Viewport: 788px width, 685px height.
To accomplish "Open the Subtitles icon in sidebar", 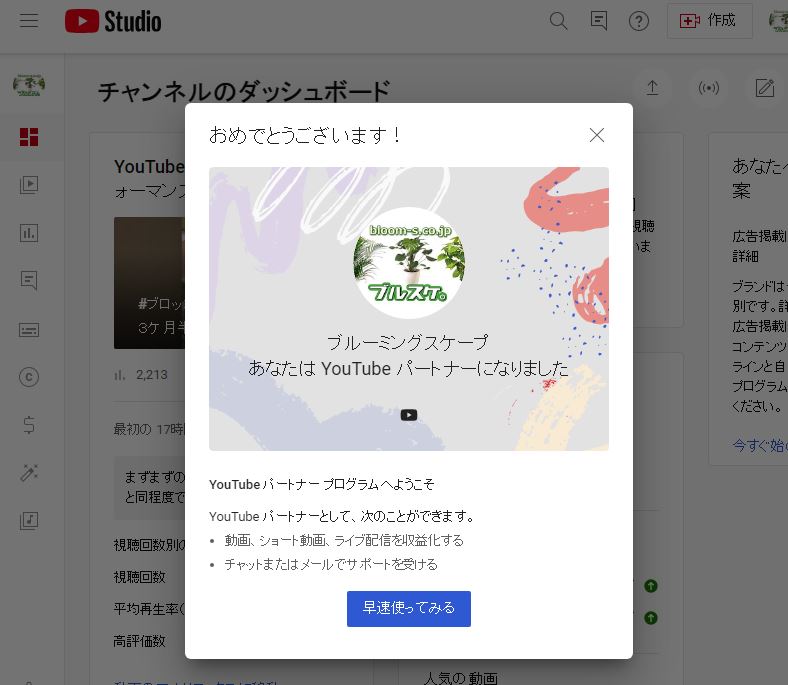I will (x=29, y=330).
